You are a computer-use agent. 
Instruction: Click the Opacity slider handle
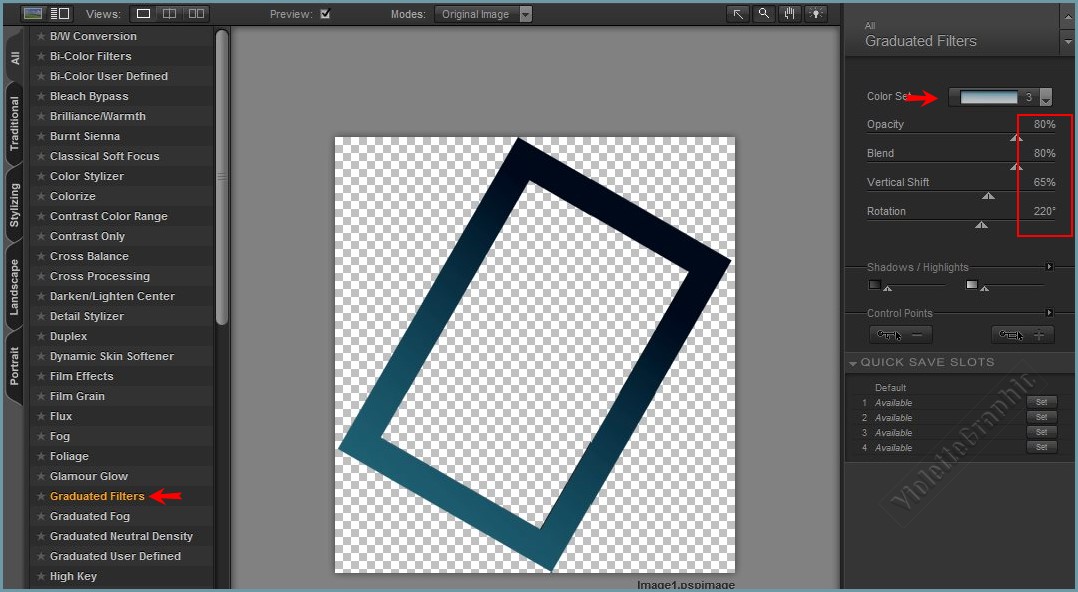tap(1016, 138)
